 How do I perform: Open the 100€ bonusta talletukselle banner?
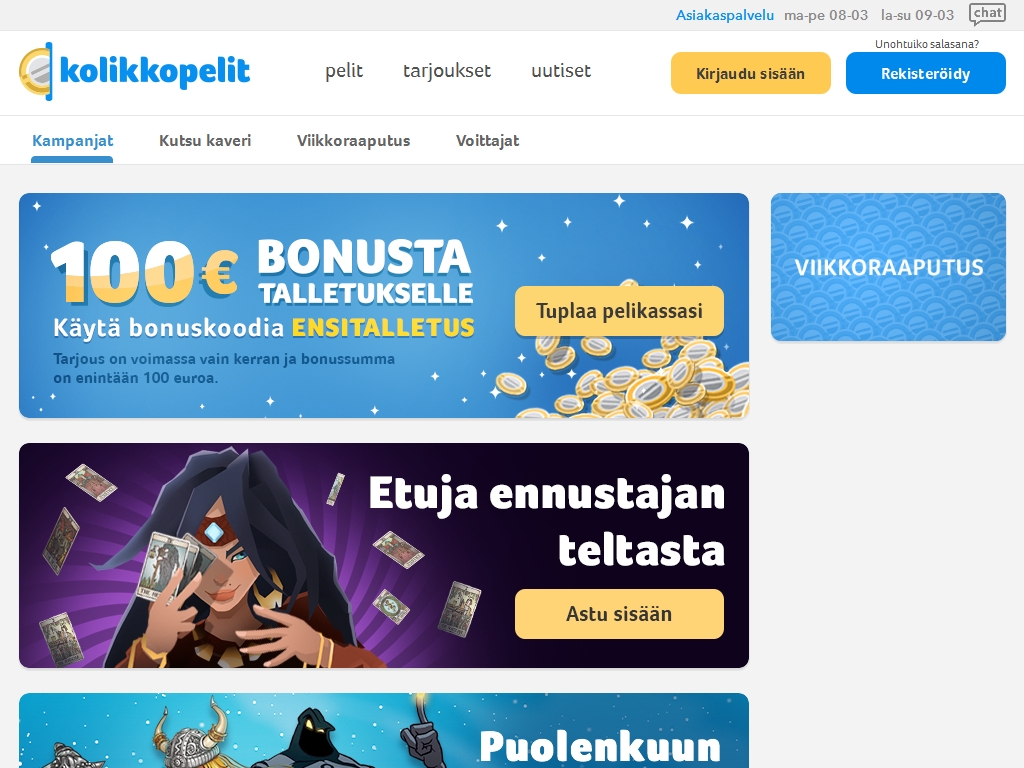384,305
